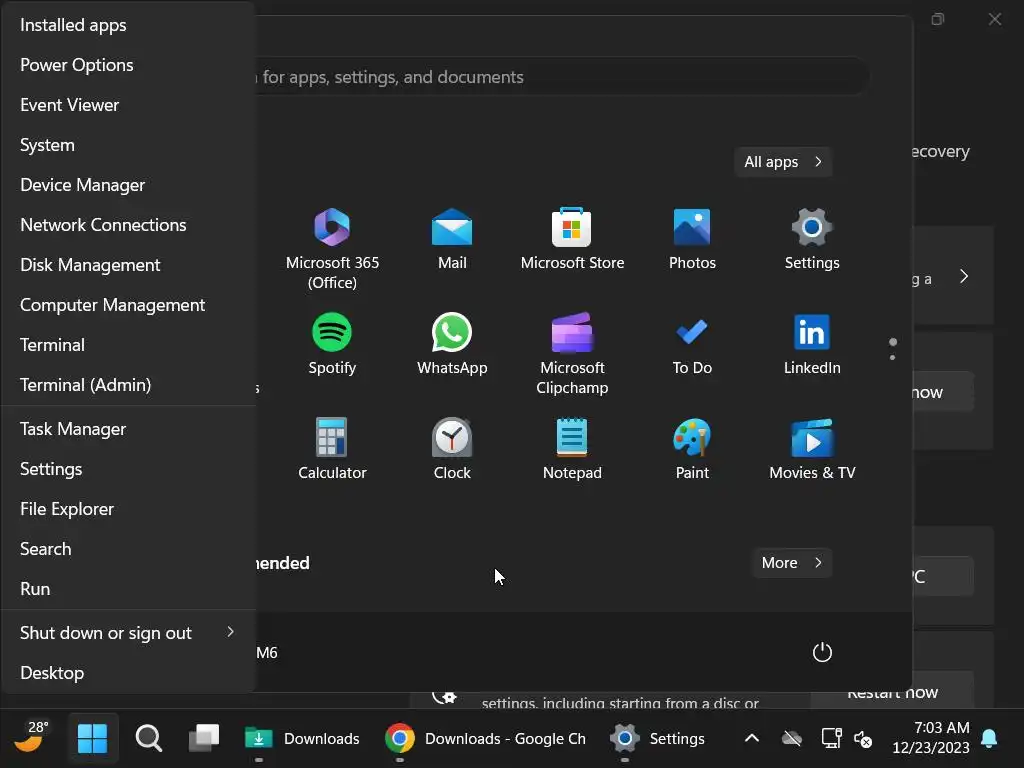Click the muted volume tray icon
The image size is (1024, 768).
[863, 739]
